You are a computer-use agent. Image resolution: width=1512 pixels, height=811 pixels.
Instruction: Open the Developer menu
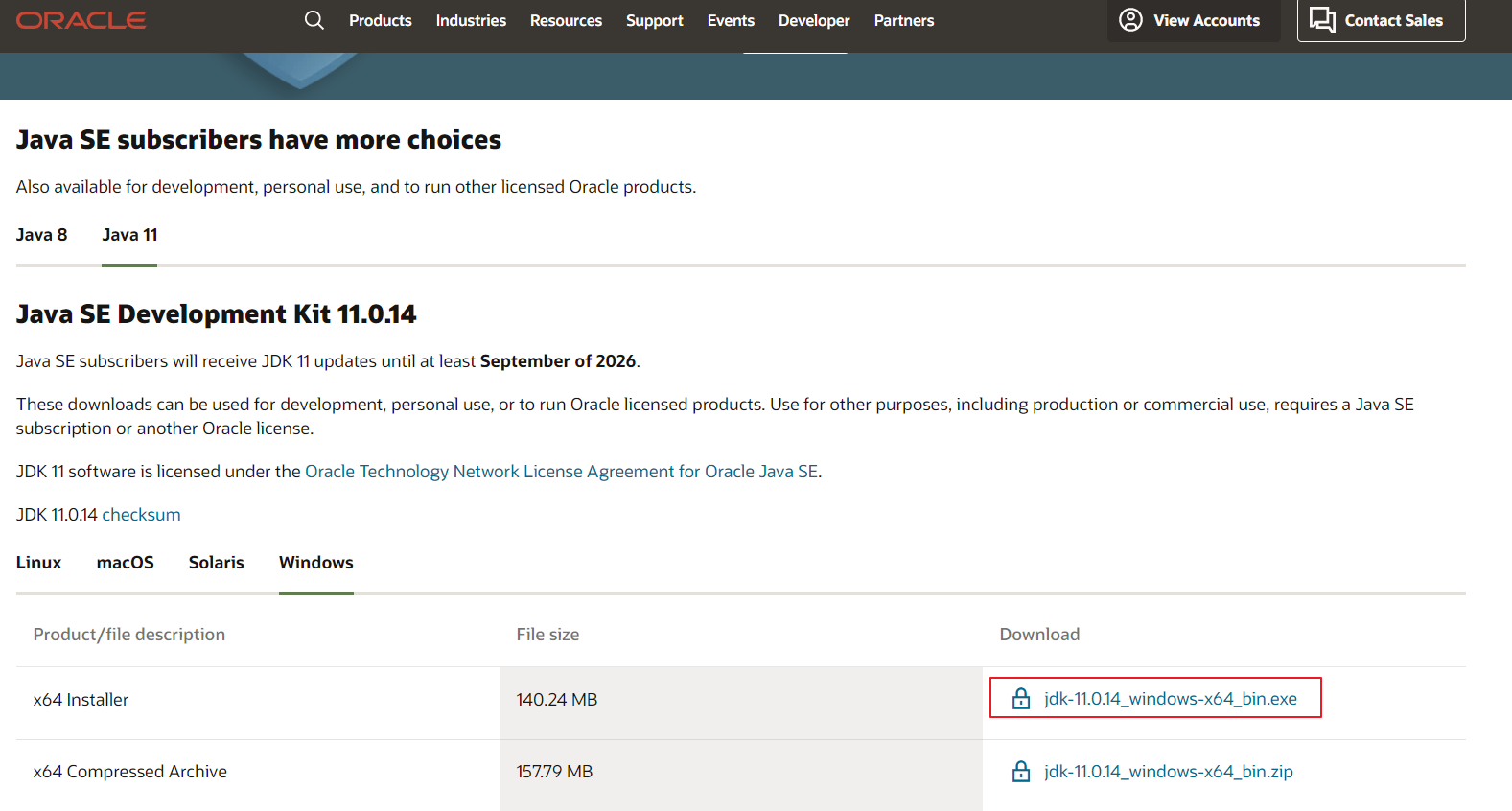(x=814, y=20)
